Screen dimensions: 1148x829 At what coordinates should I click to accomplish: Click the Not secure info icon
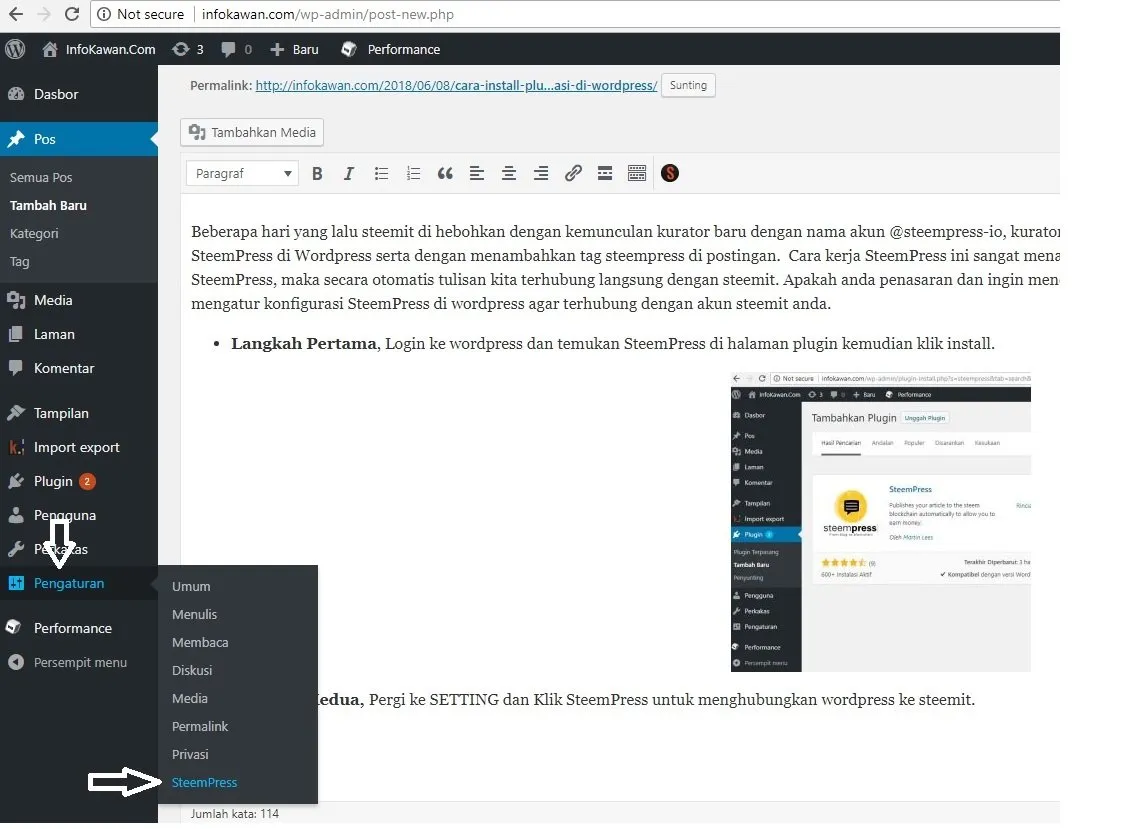(104, 14)
